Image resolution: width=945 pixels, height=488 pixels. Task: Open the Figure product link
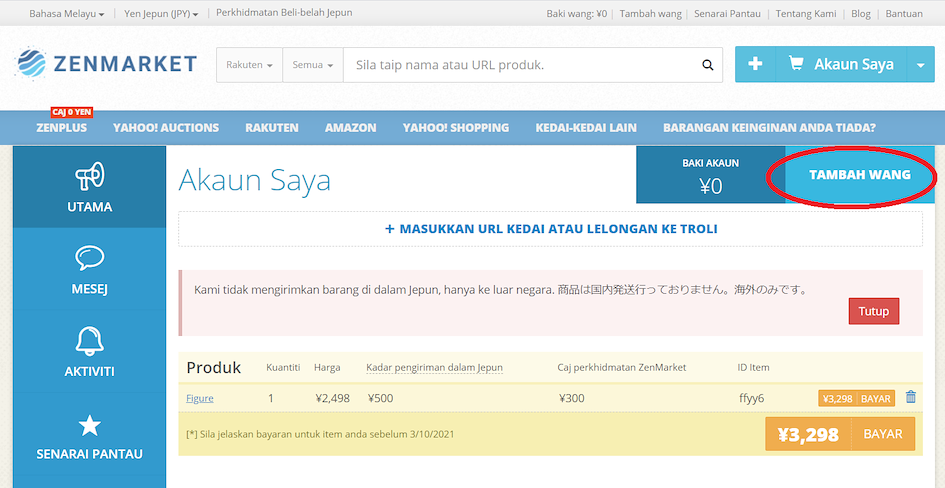point(199,398)
